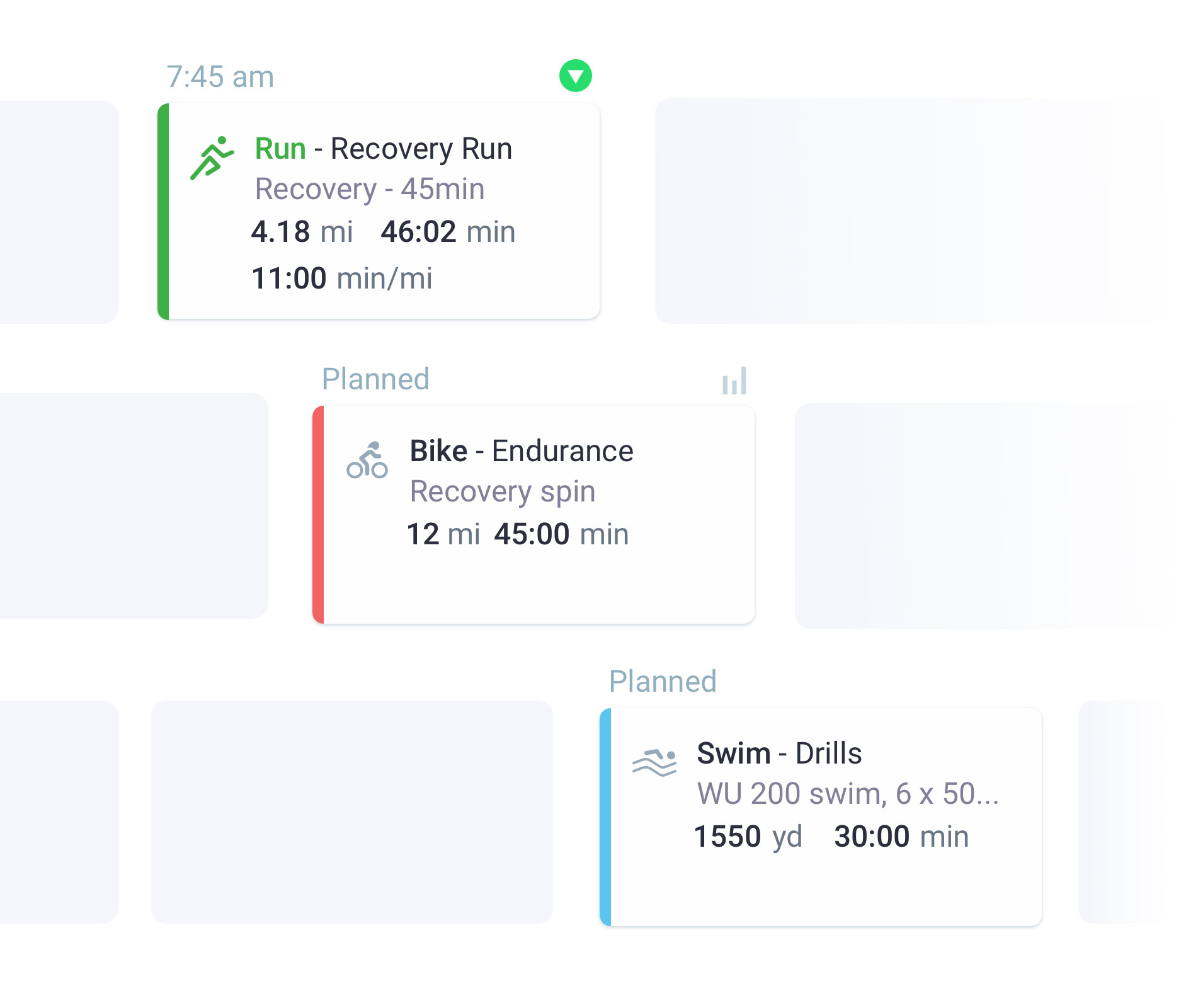
Task: Click the cyclist icon on Bike card
Action: (x=367, y=460)
